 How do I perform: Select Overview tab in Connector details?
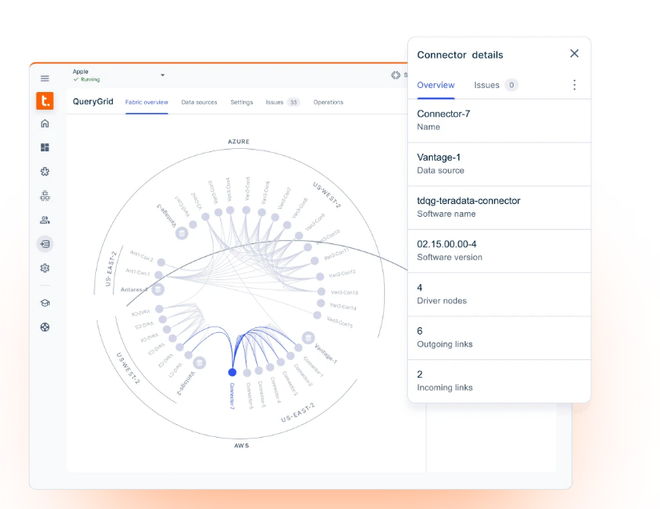pyautogui.click(x=435, y=85)
